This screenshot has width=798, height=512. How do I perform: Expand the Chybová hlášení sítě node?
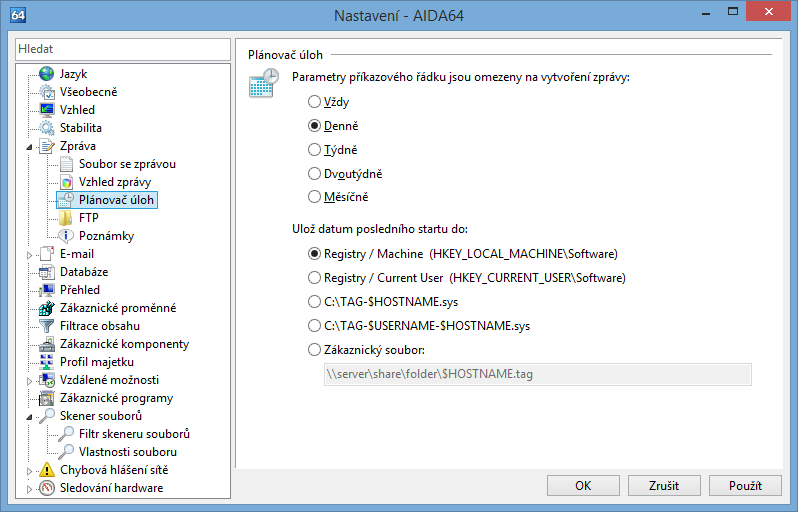29,471
